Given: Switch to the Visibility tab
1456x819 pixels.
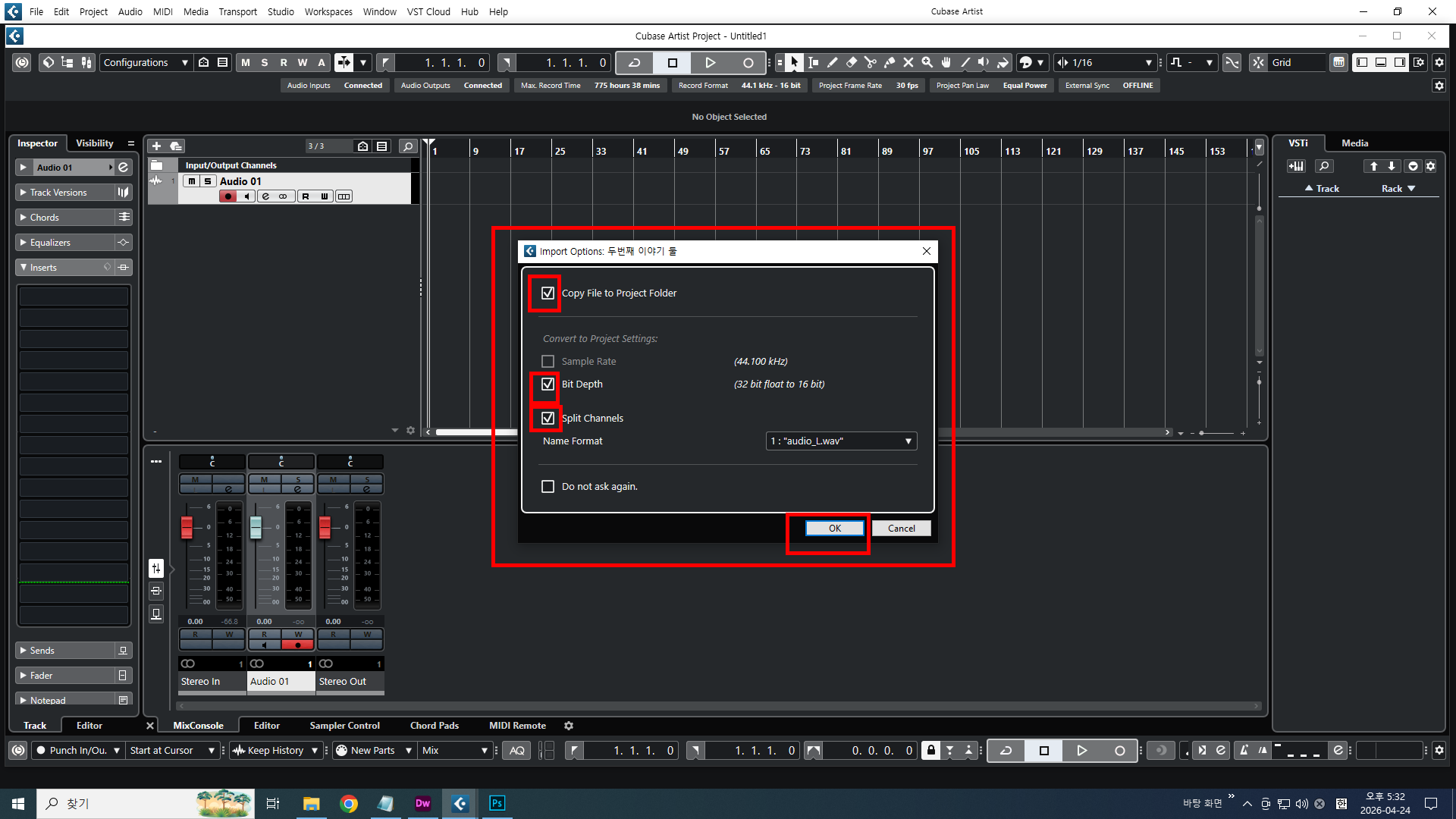Looking at the screenshot, I should [95, 143].
